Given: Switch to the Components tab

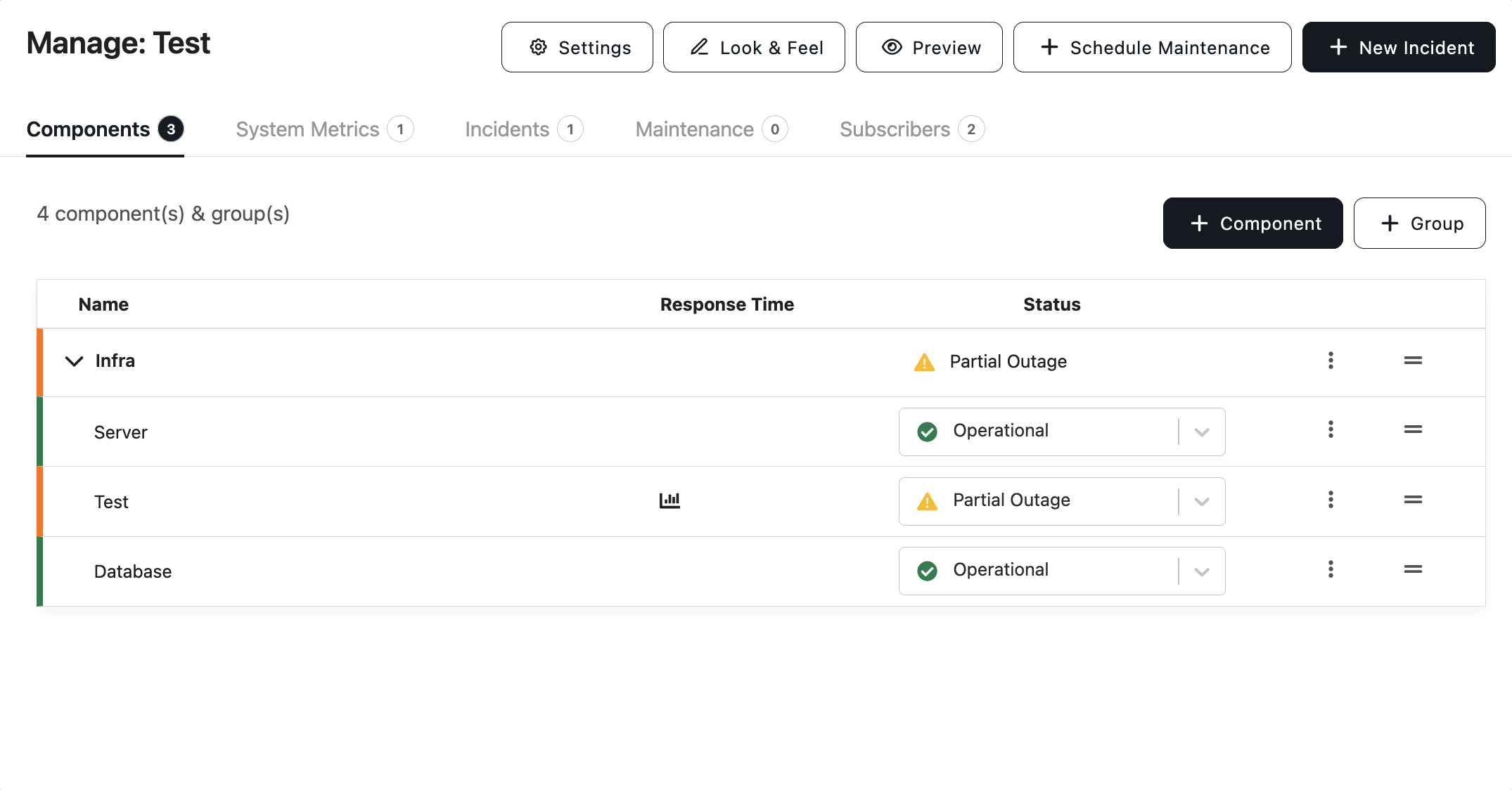Looking at the screenshot, I should click(x=105, y=129).
